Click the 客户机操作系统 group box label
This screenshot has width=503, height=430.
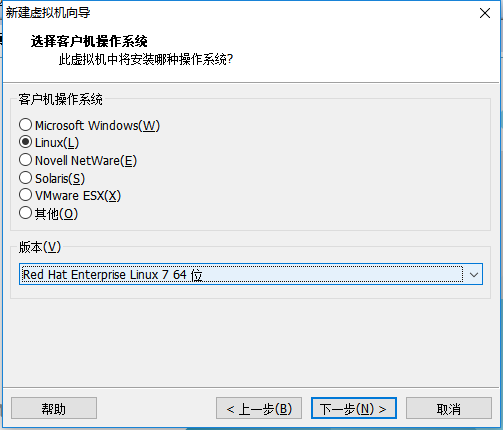[x=60, y=99]
